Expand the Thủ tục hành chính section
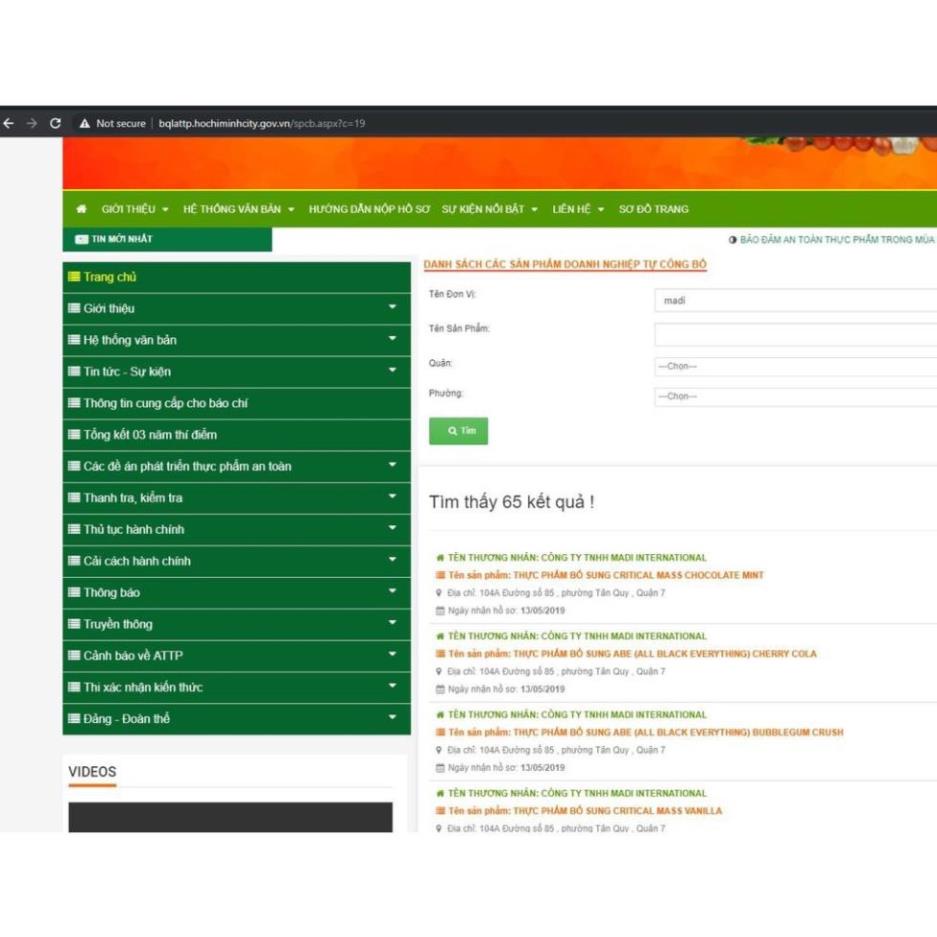937x937 pixels. [x=392, y=529]
